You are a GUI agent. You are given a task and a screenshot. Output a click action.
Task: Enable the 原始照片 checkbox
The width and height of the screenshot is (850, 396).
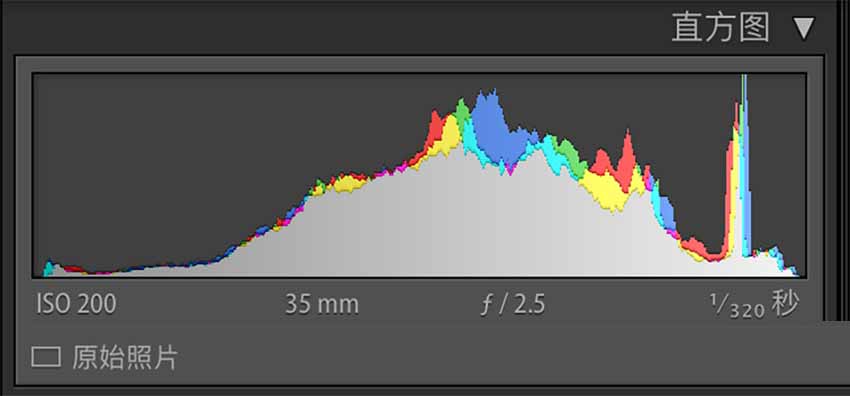[x=46, y=358]
